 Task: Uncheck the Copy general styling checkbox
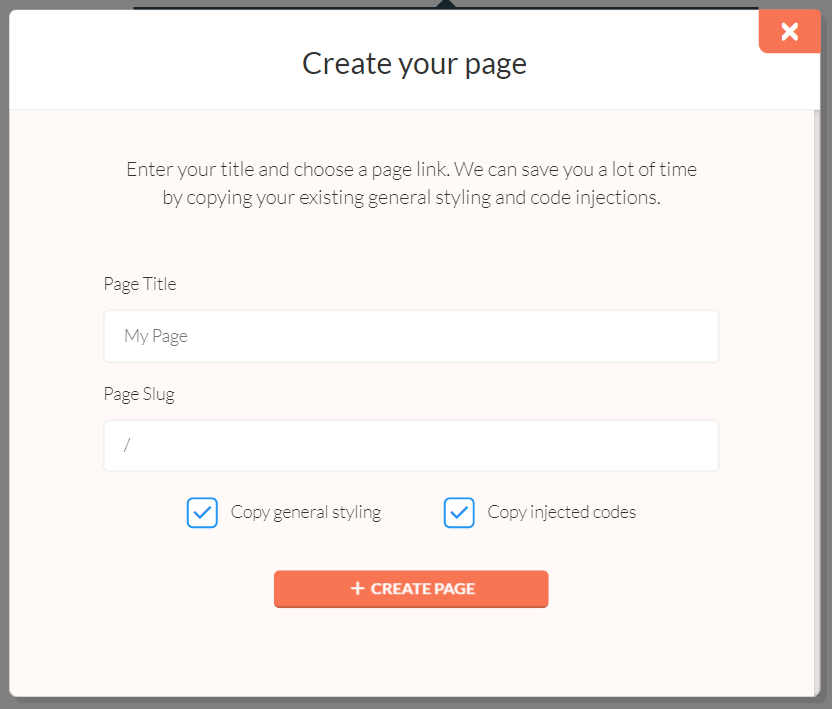click(202, 513)
